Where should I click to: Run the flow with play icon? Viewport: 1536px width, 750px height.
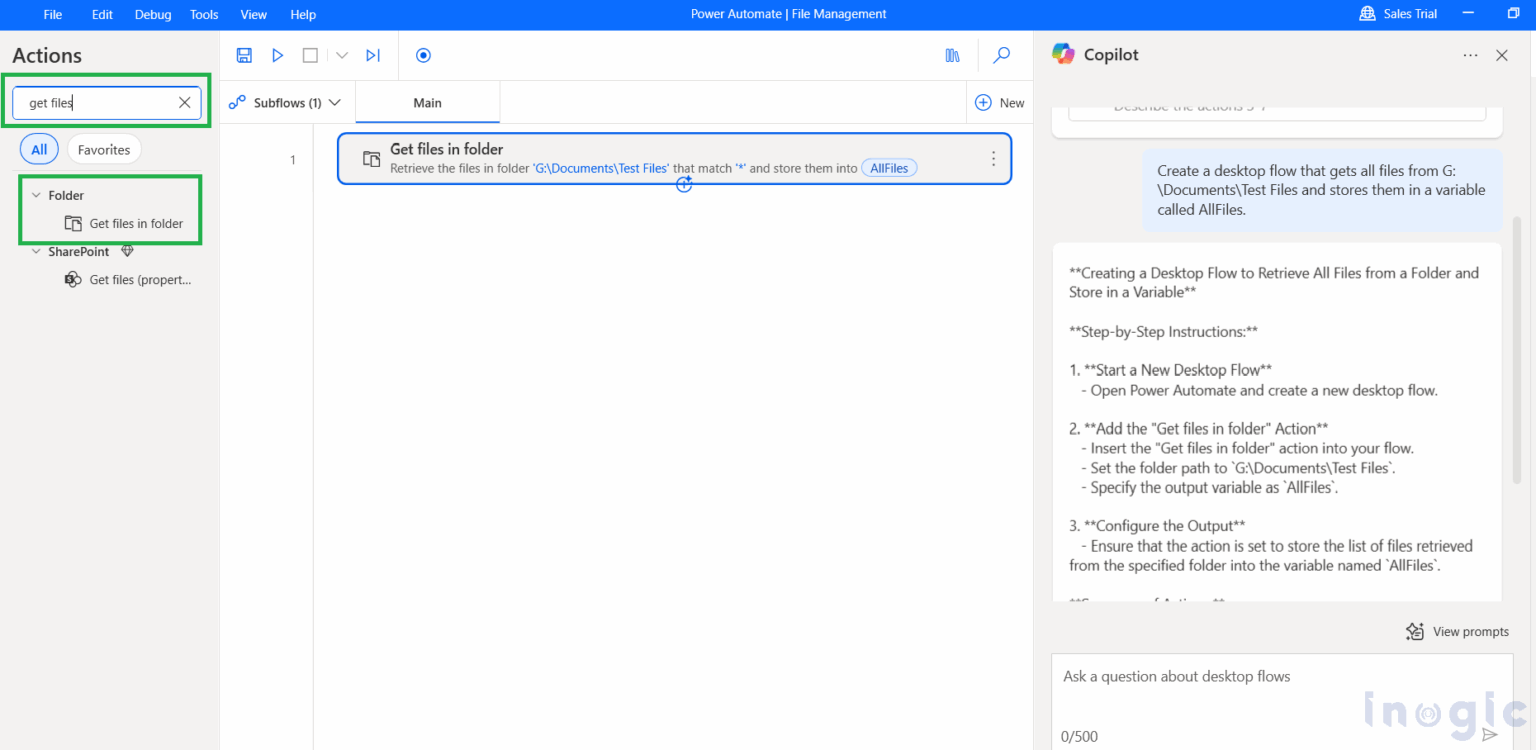pos(278,56)
